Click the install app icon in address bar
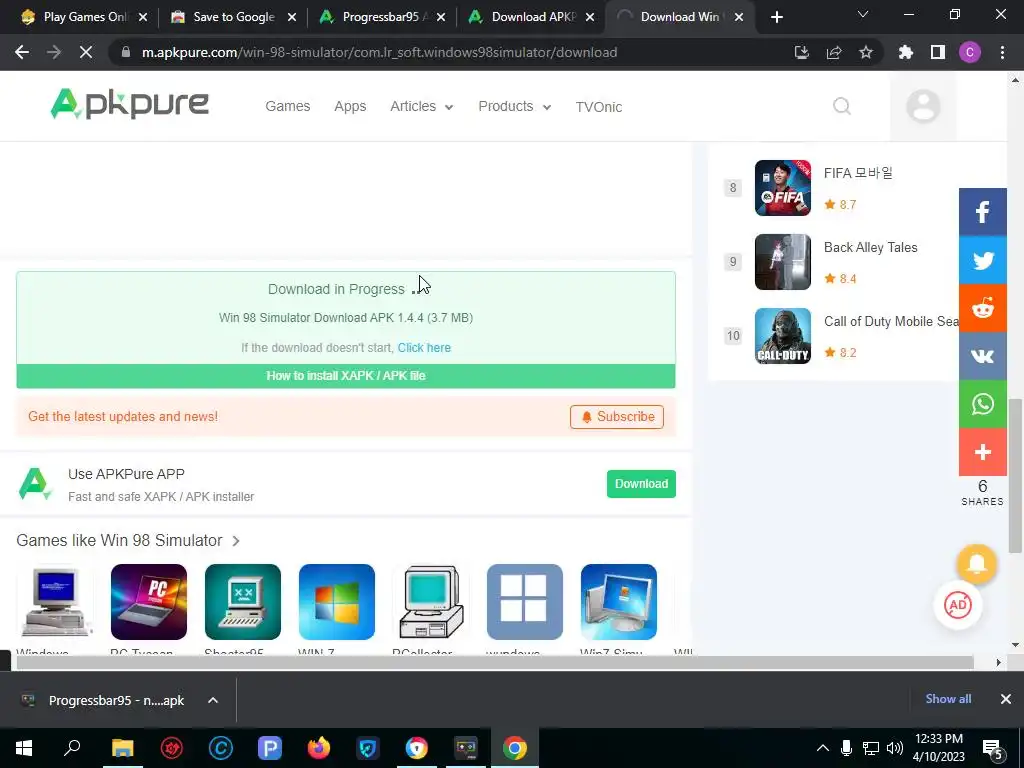 point(801,52)
